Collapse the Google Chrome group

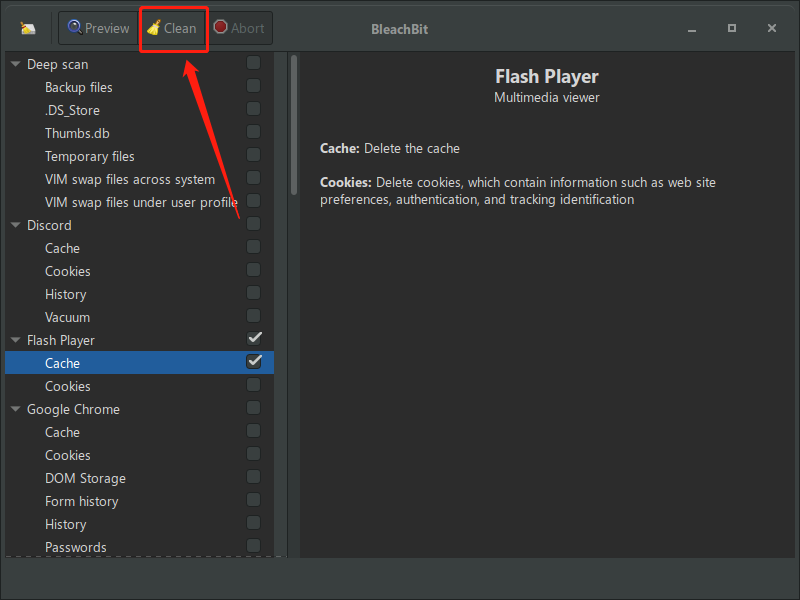16,410
